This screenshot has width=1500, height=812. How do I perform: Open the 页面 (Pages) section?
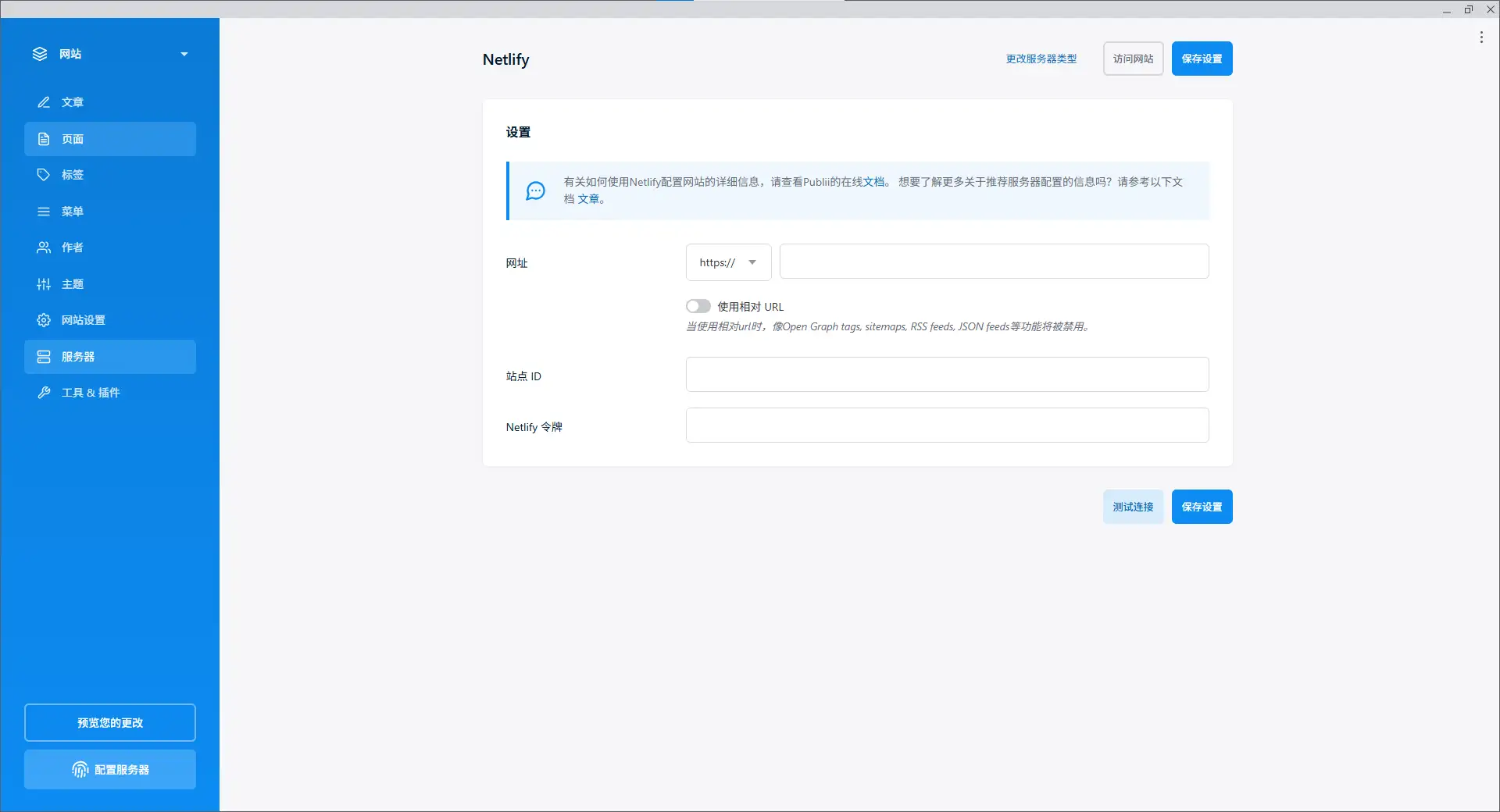tap(73, 139)
